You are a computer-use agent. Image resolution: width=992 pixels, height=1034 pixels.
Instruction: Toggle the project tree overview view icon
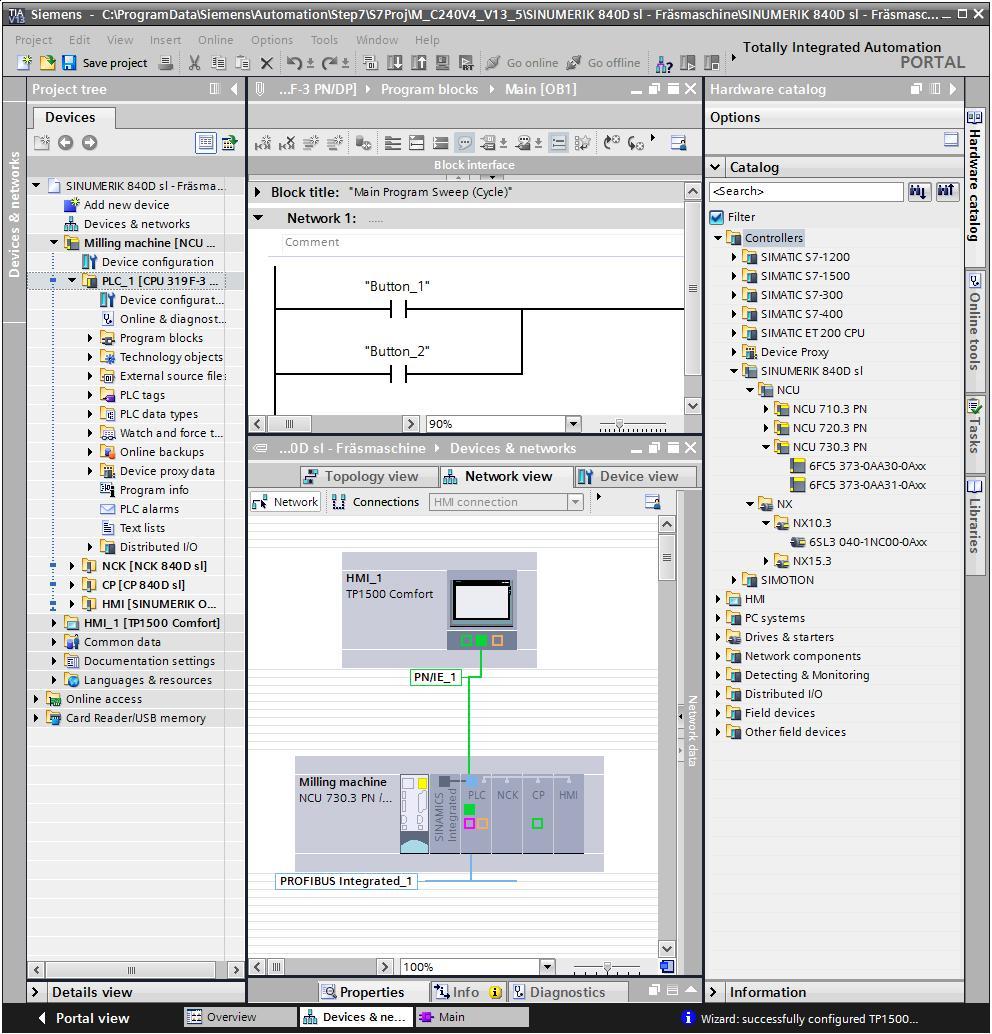coord(206,142)
